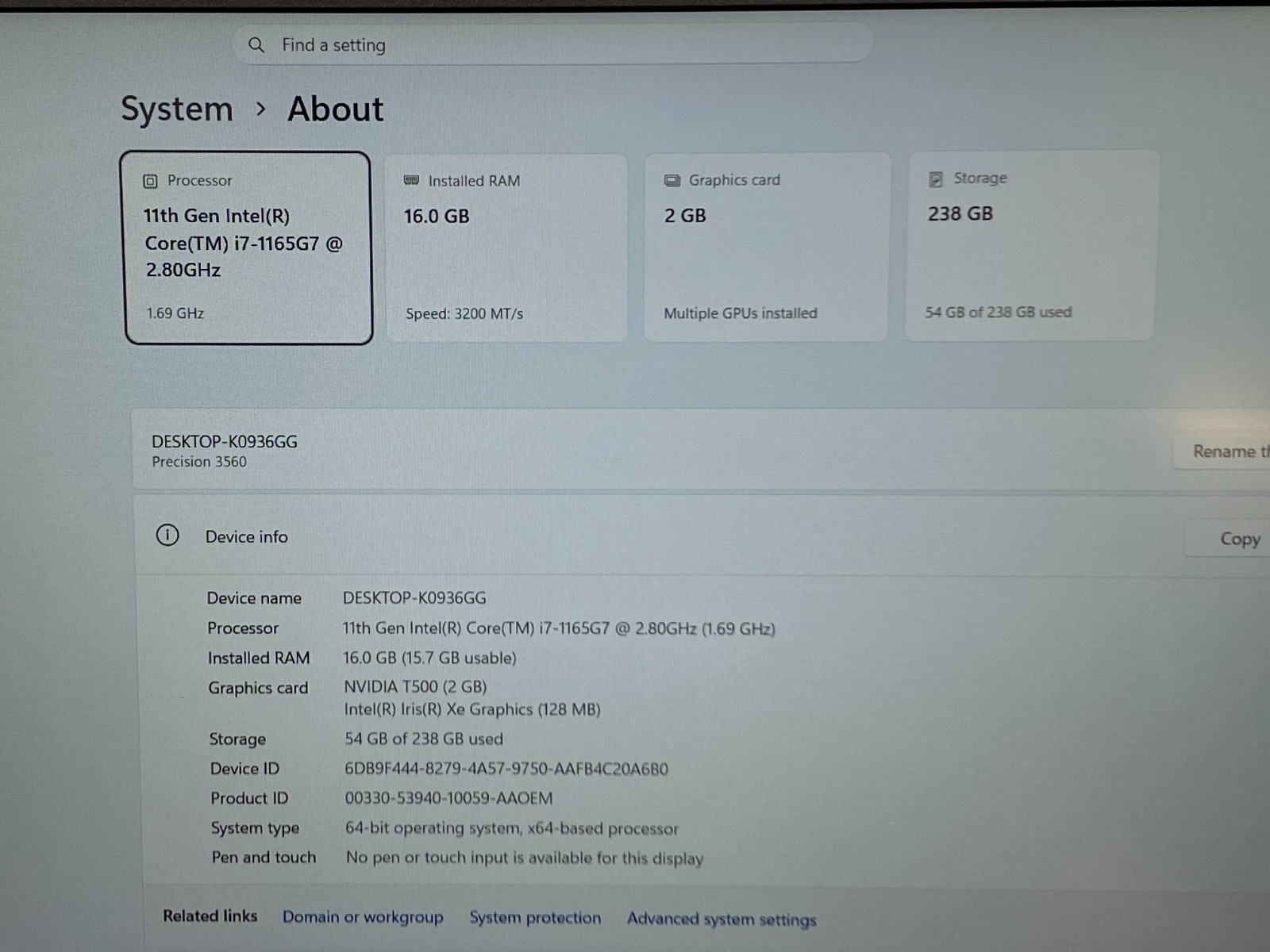1270x952 pixels.
Task: Open Advanced system settings link
Action: (722, 919)
